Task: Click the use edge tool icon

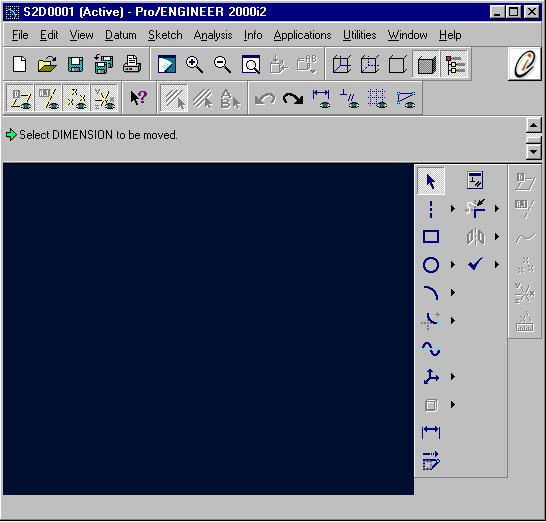Action: click(431, 405)
